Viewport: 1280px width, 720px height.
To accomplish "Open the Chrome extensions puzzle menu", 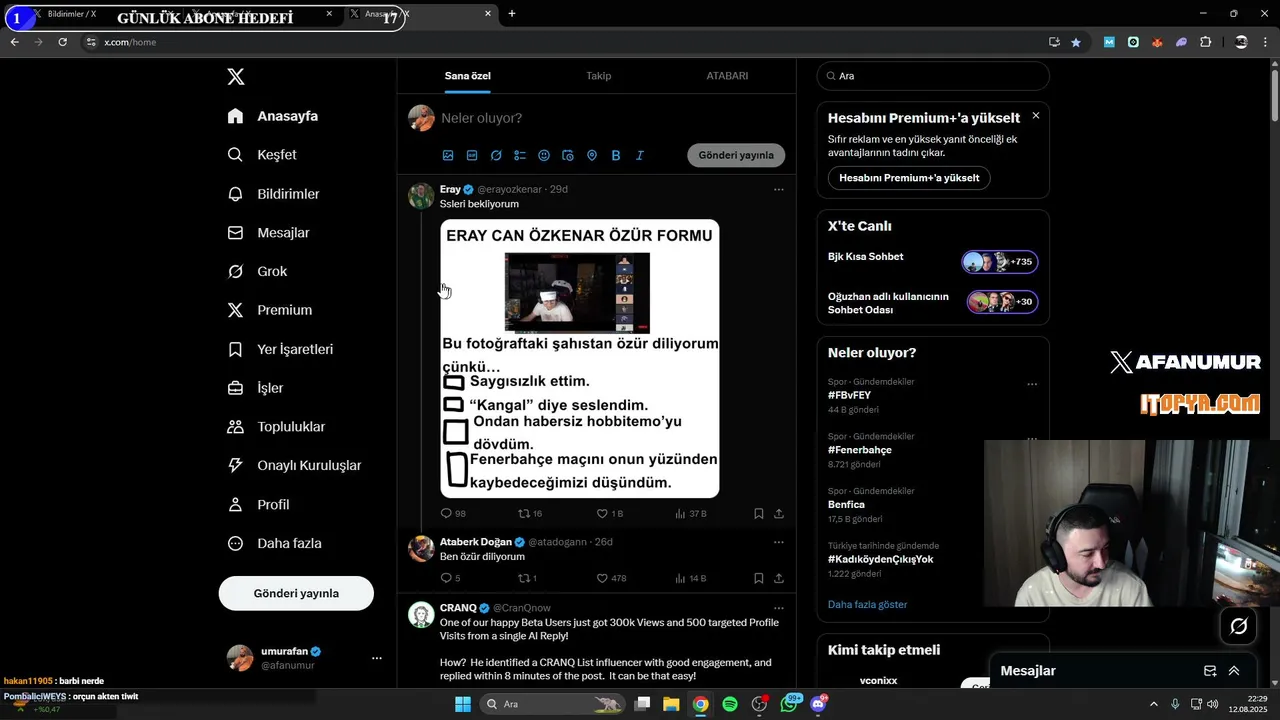I will click(1205, 42).
